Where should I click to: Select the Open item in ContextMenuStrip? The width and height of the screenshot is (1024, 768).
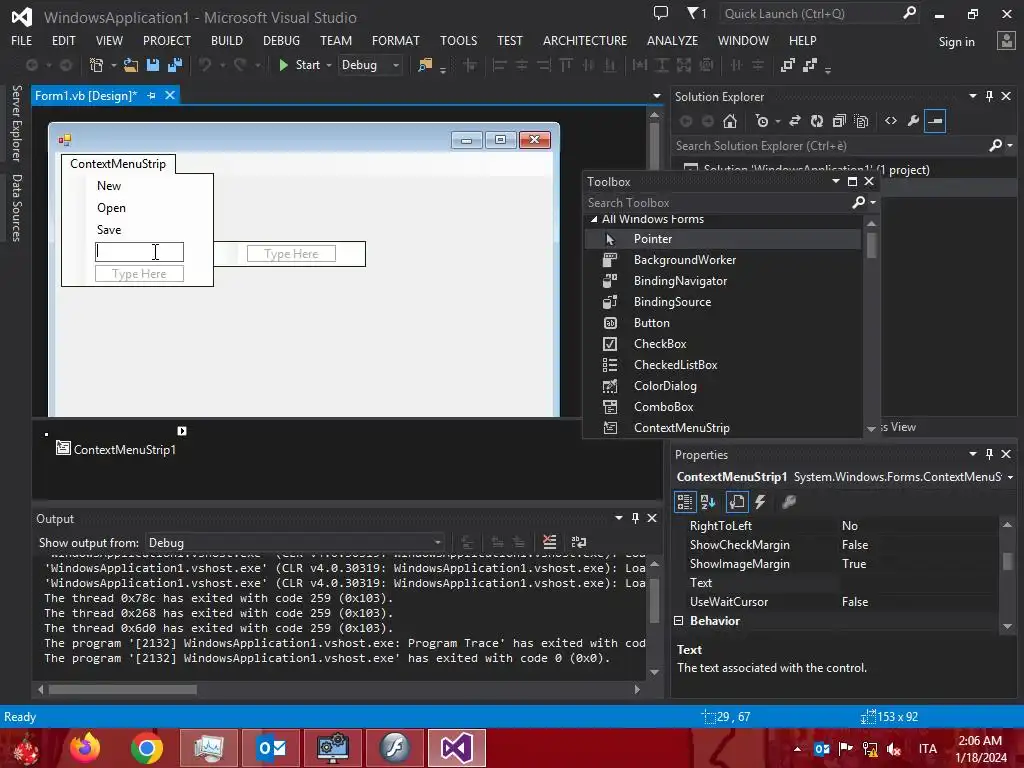pyautogui.click(x=112, y=208)
